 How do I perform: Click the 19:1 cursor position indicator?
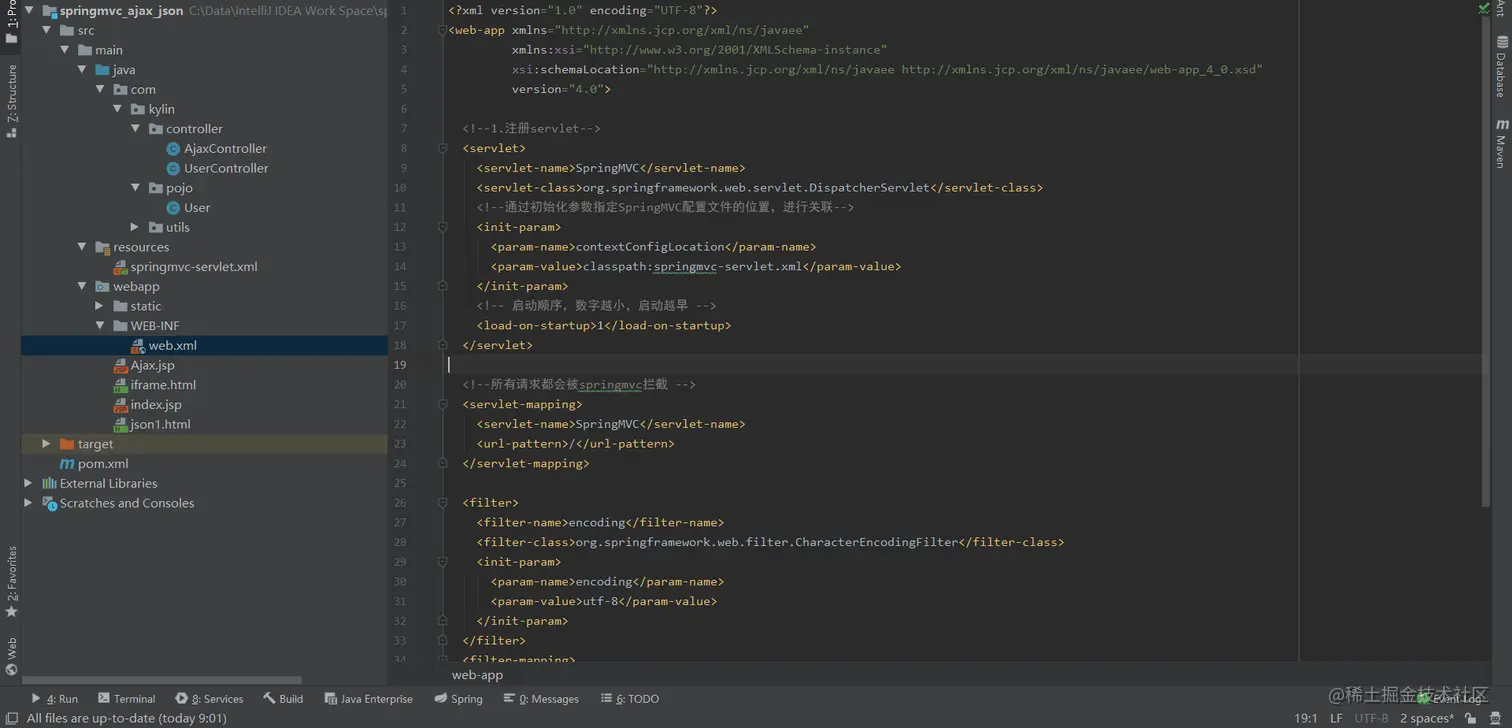pos(1305,718)
